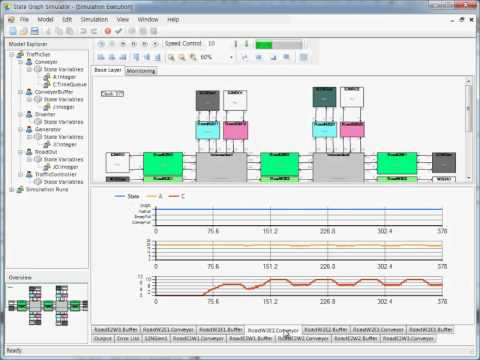The width and height of the screenshot is (480, 360).
Task: Click the Save disk toolbar icon
Action: (35, 31)
